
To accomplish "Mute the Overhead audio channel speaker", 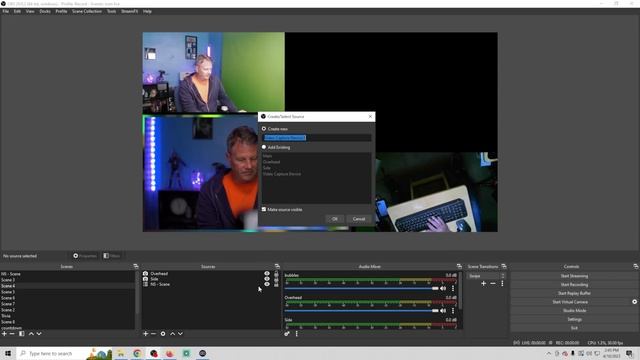I will [x=443, y=311].
